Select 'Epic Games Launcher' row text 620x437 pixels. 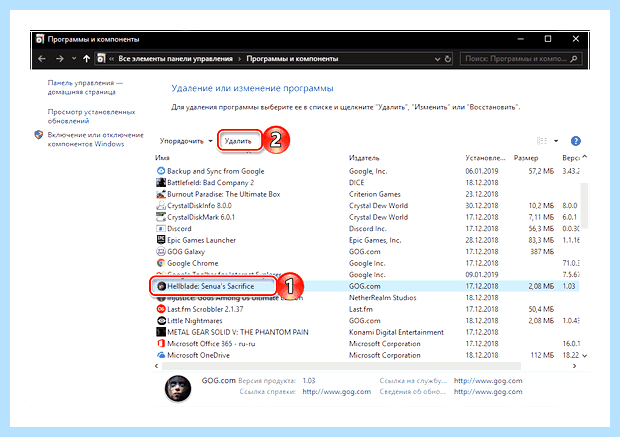[x=201, y=240]
